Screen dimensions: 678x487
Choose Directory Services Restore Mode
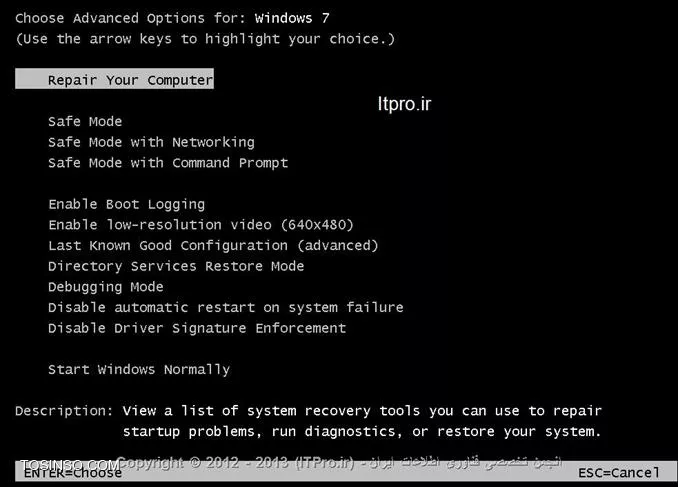[x=176, y=266]
